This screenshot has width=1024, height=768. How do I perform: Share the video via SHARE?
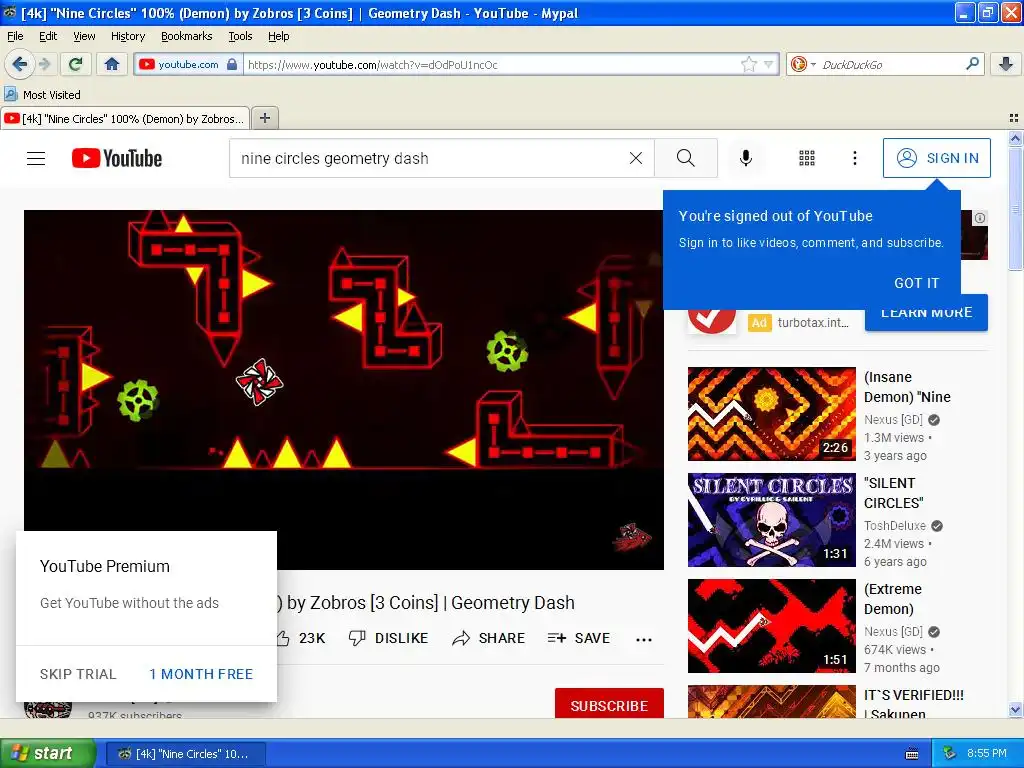click(488, 638)
